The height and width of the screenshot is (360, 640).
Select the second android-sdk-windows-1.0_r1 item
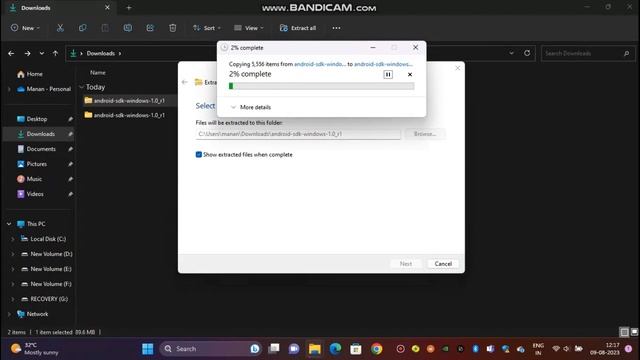click(x=129, y=115)
